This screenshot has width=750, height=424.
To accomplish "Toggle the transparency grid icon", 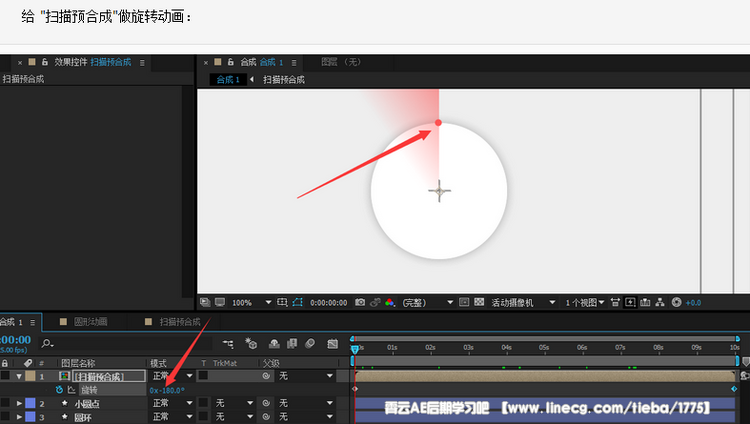I will pyautogui.click(x=479, y=302).
